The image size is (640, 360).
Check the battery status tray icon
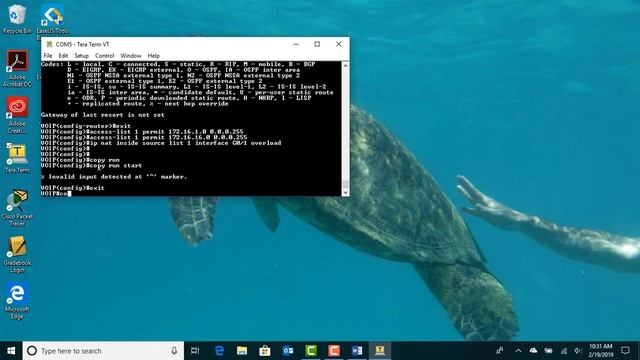click(549, 351)
